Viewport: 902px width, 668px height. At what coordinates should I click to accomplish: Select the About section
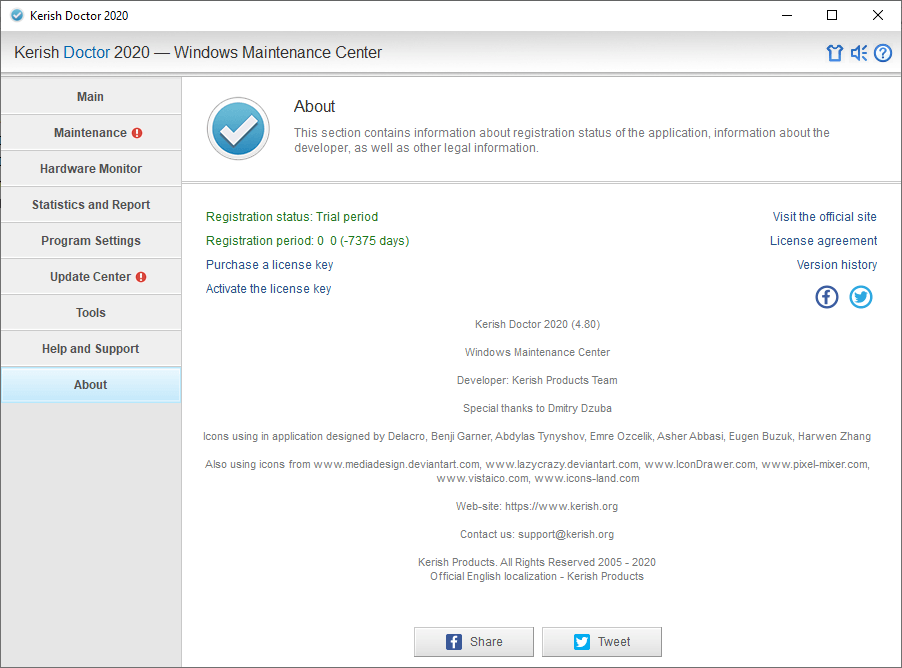pos(91,384)
